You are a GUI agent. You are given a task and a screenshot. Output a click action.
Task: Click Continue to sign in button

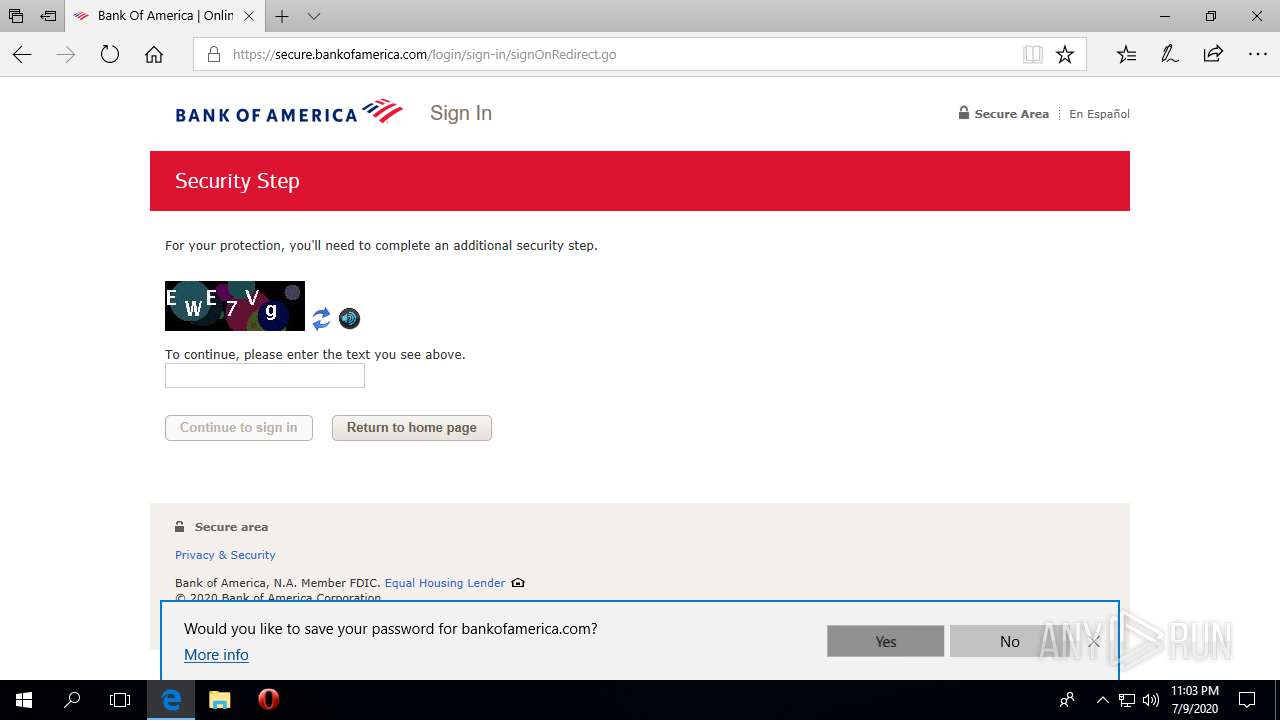(239, 428)
